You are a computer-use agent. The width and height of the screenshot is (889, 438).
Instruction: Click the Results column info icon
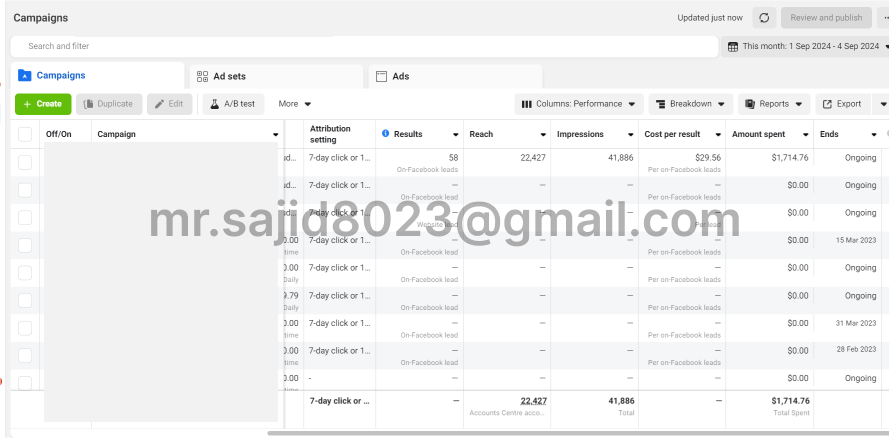386,134
